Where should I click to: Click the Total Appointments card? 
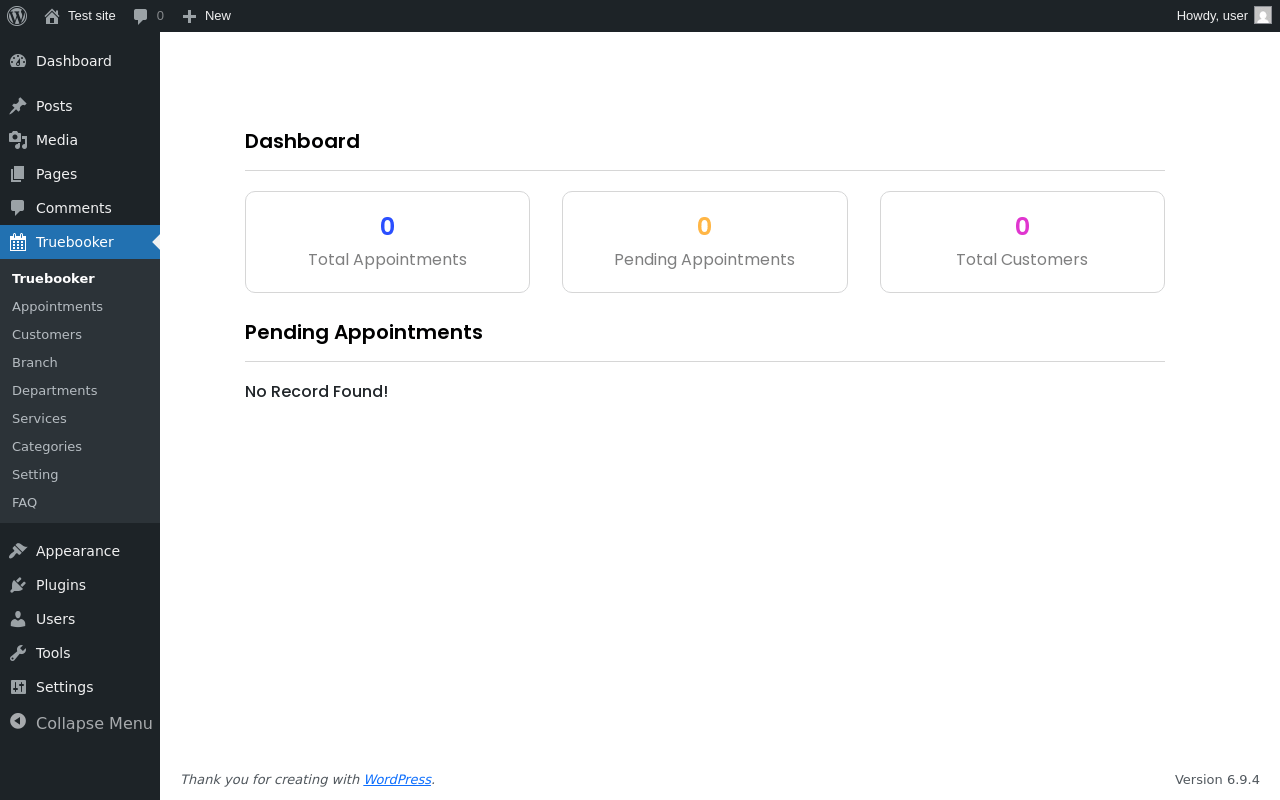387,242
